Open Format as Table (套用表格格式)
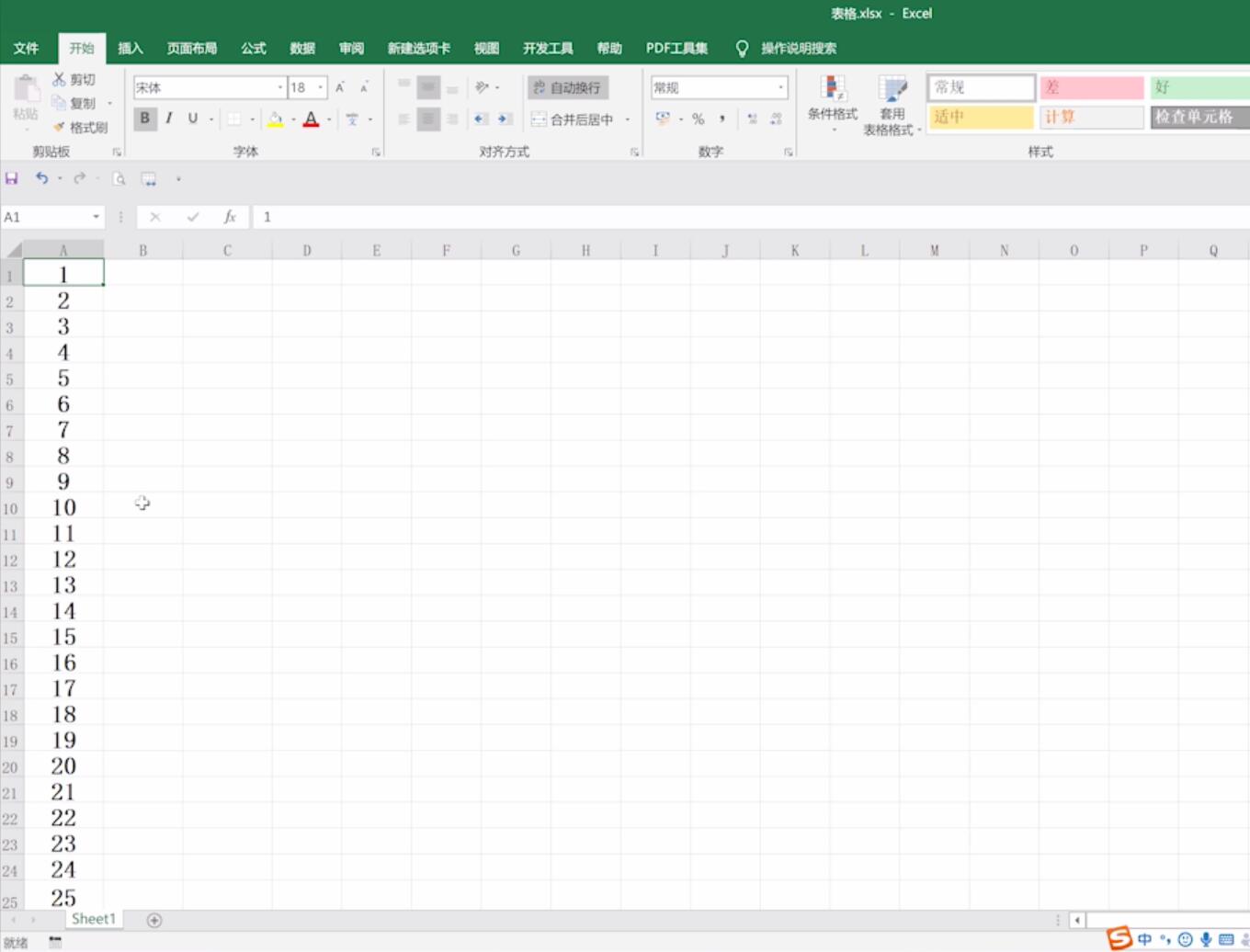 [x=892, y=105]
